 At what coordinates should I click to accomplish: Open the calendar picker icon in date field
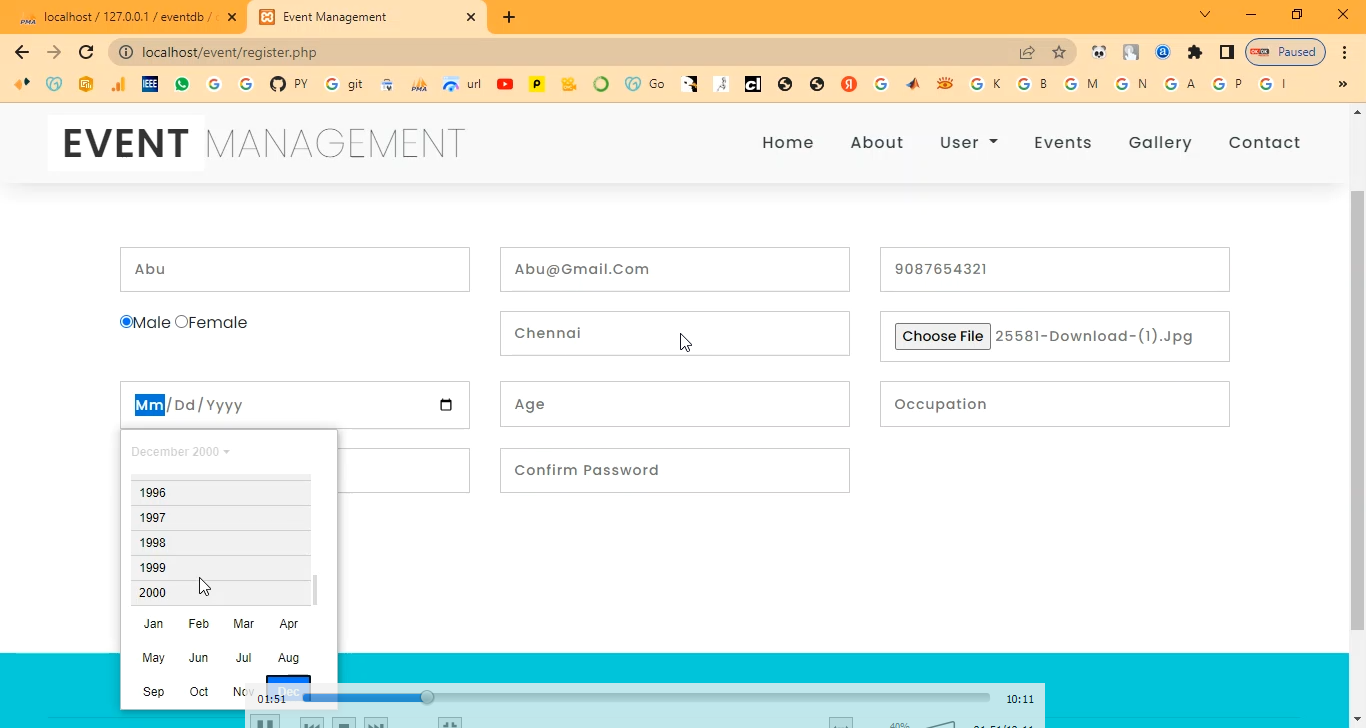point(446,405)
